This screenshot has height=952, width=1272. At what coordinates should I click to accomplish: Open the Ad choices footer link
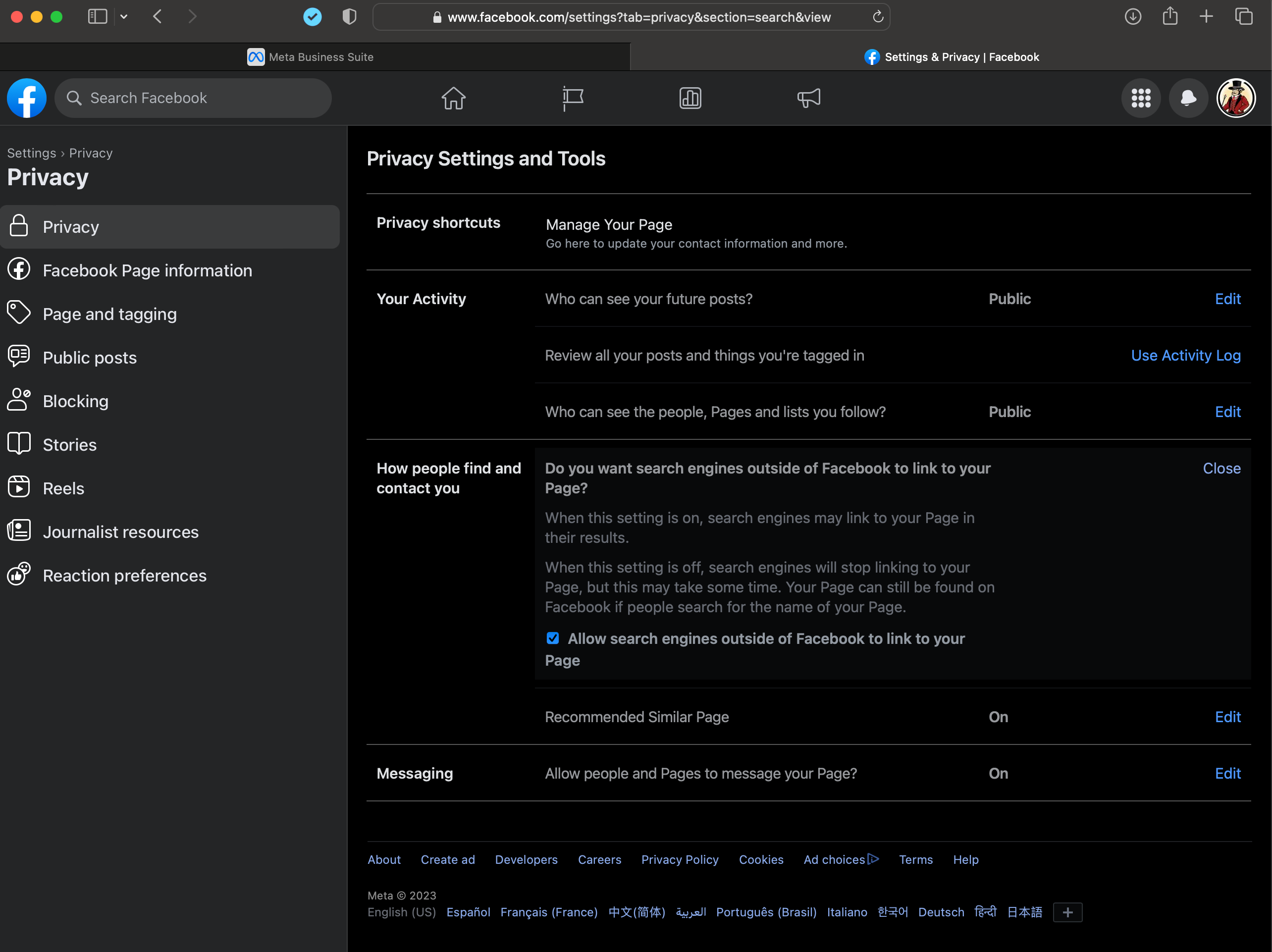(841, 859)
